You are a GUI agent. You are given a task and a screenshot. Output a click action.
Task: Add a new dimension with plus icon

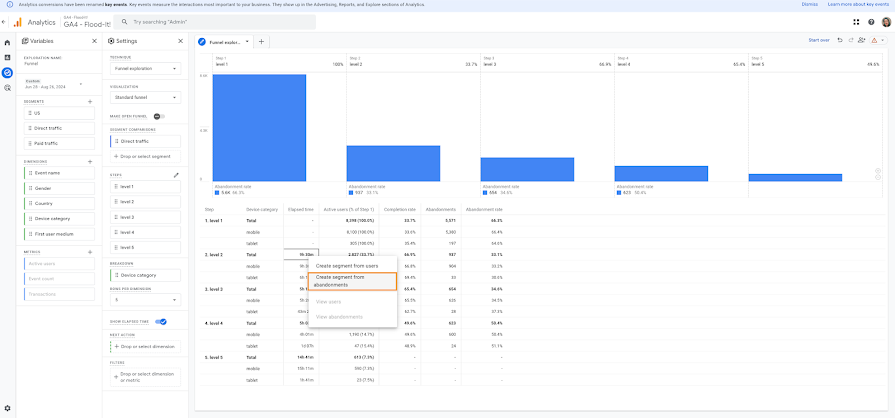90,162
